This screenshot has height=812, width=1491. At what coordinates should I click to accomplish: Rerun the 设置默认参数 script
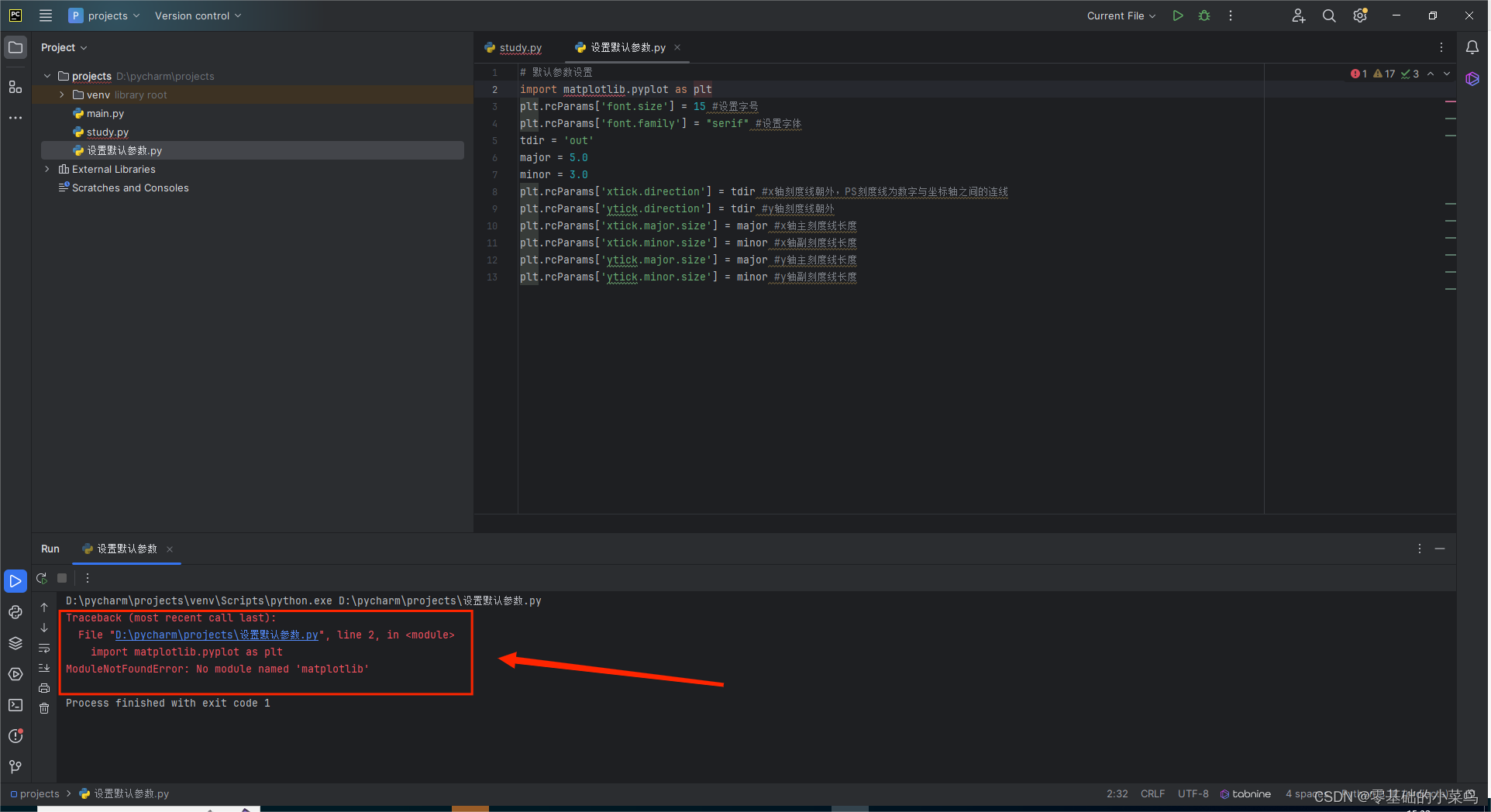point(43,578)
